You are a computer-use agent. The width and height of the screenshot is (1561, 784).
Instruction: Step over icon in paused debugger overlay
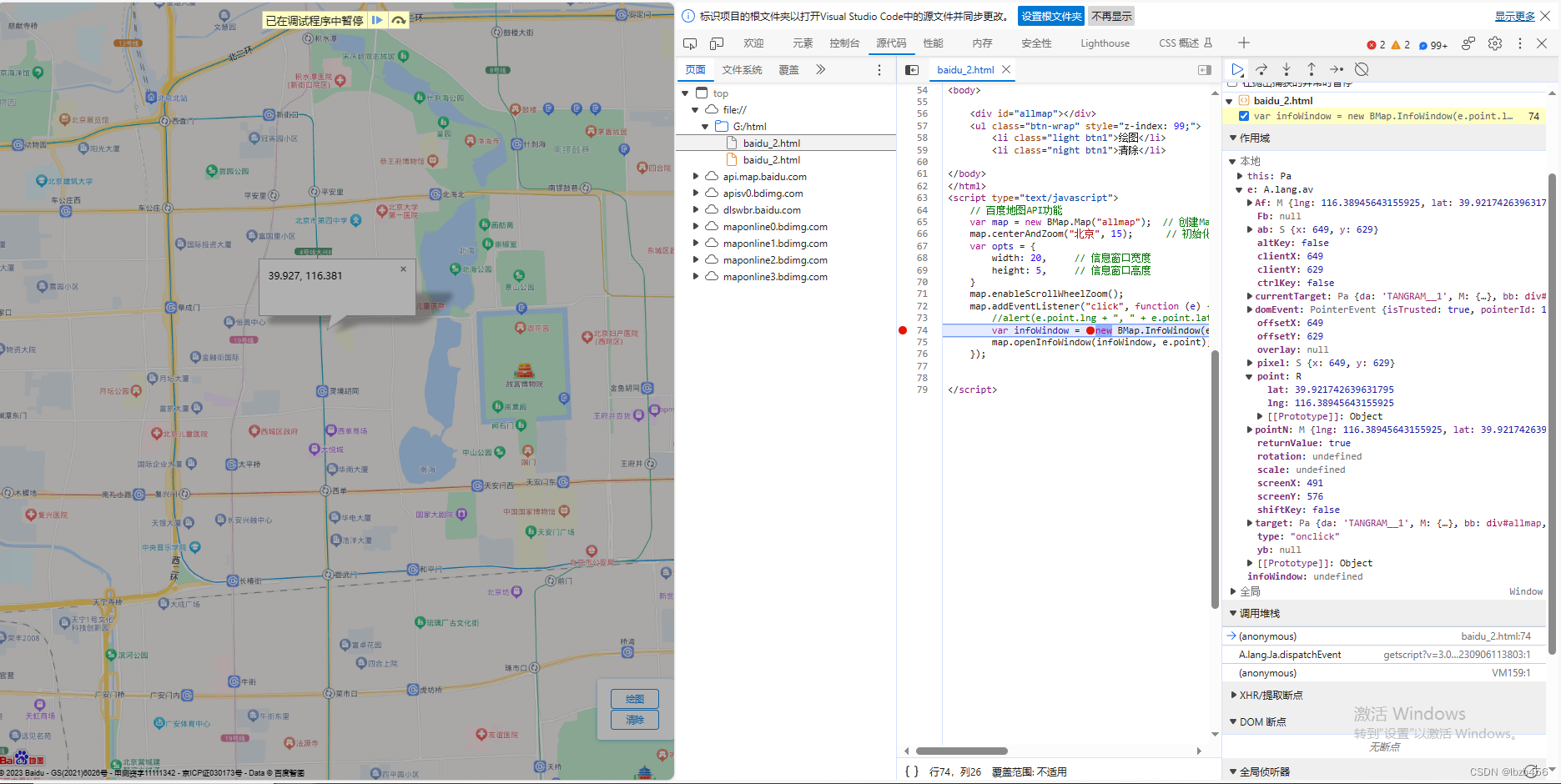pyautogui.click(x=399, y=20)
